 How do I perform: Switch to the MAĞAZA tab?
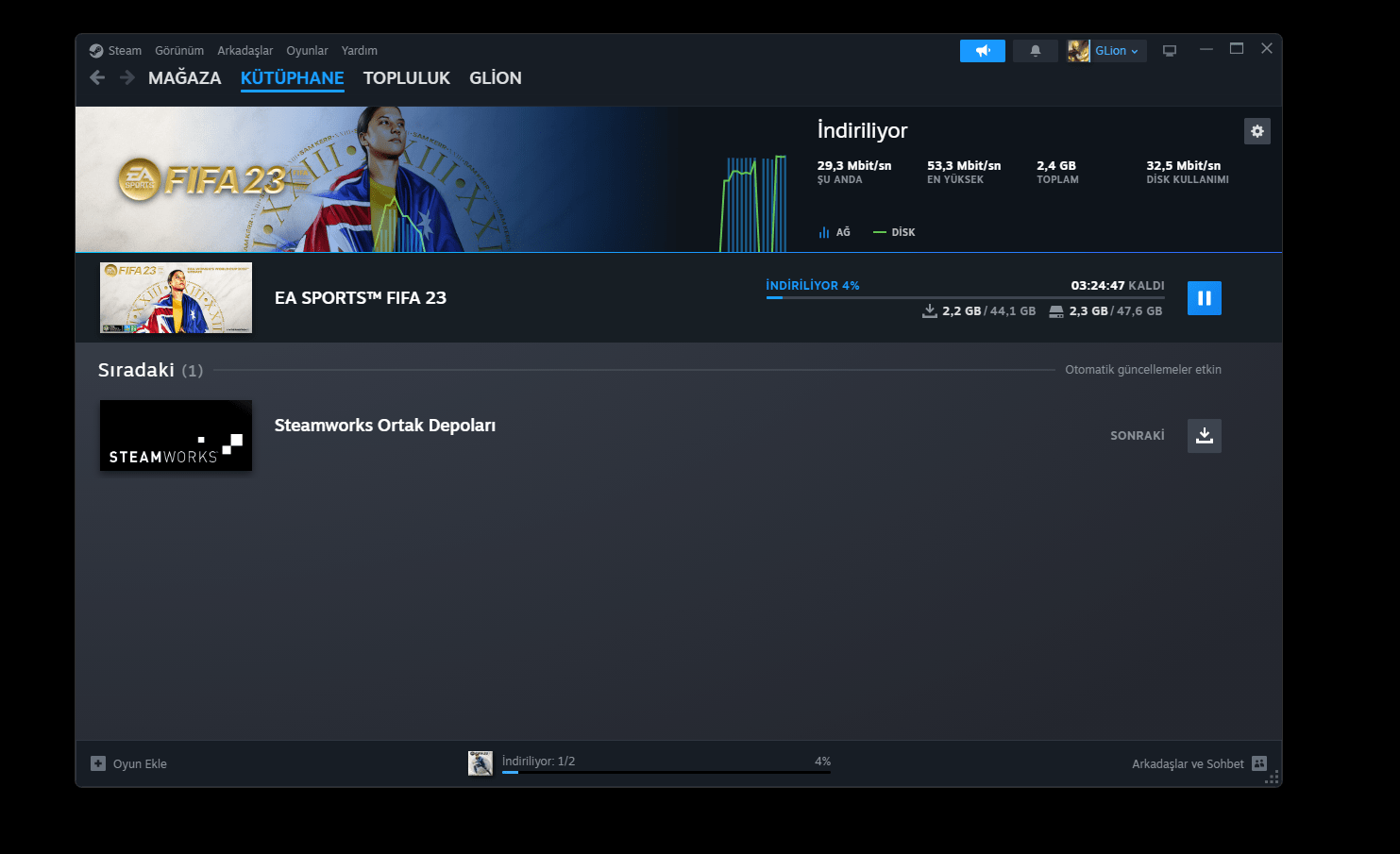pyautogui.click(x=185, y=78)
